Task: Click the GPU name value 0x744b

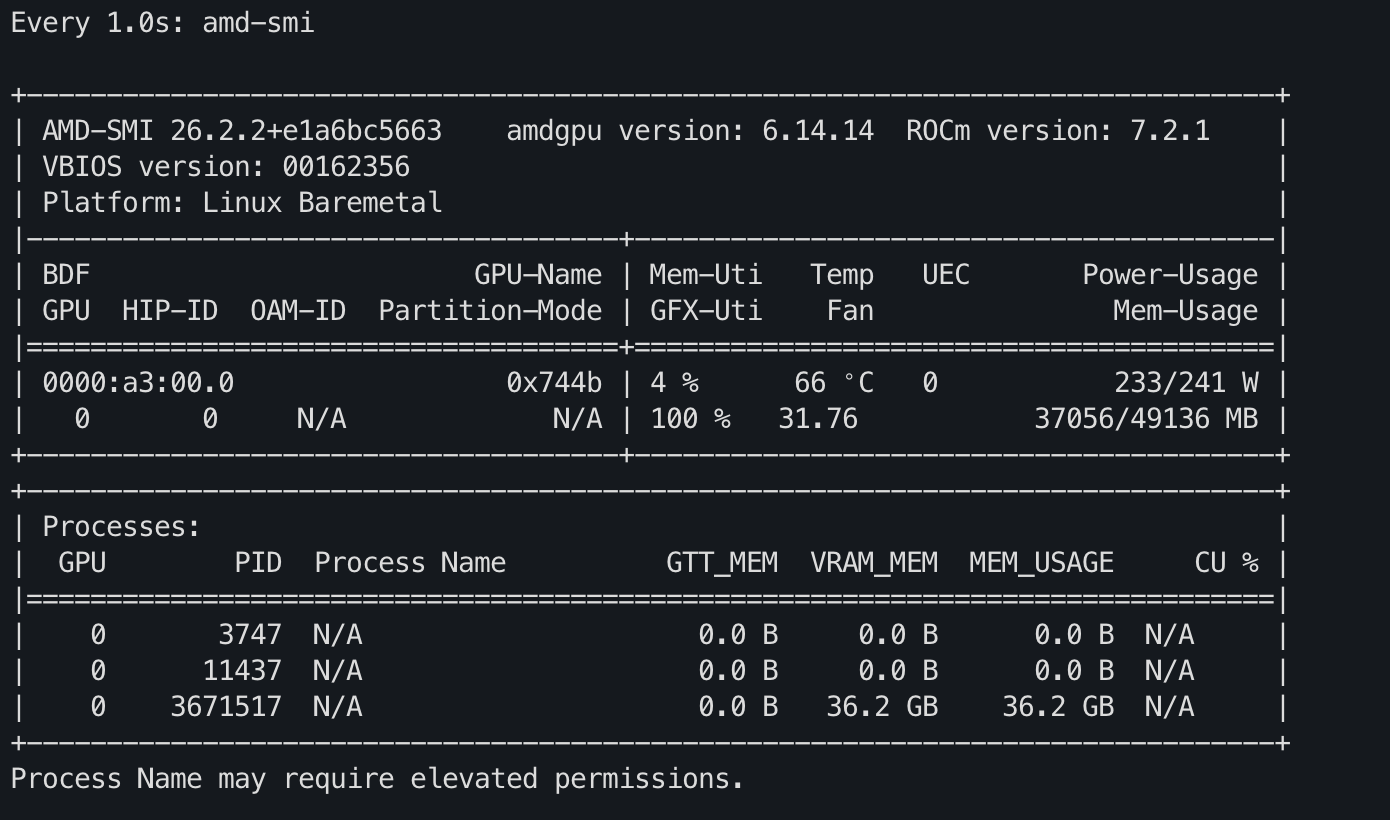Action: (x=554, y=383)
